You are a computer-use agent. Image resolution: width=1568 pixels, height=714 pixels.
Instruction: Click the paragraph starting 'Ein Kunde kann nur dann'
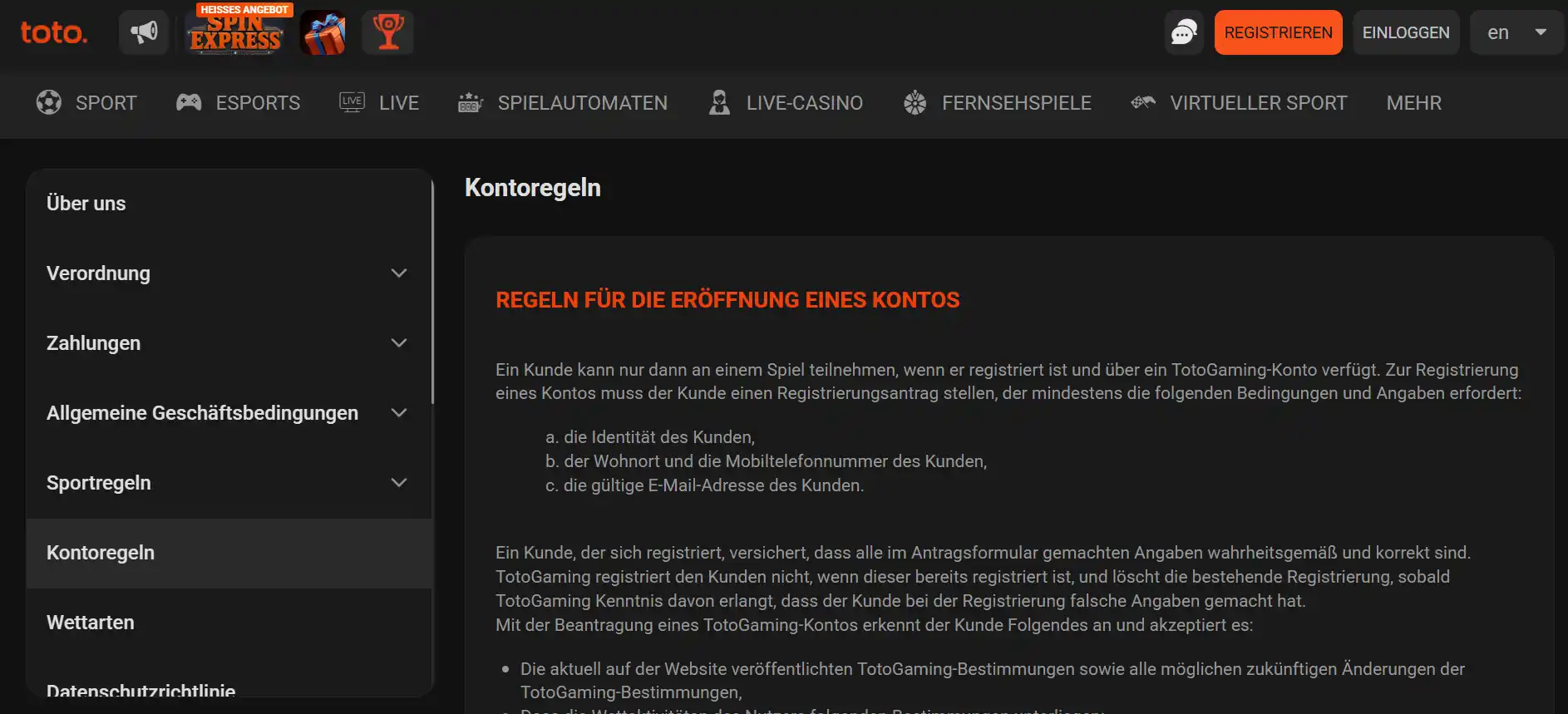pyautogui.click(x=1008, y=382)
